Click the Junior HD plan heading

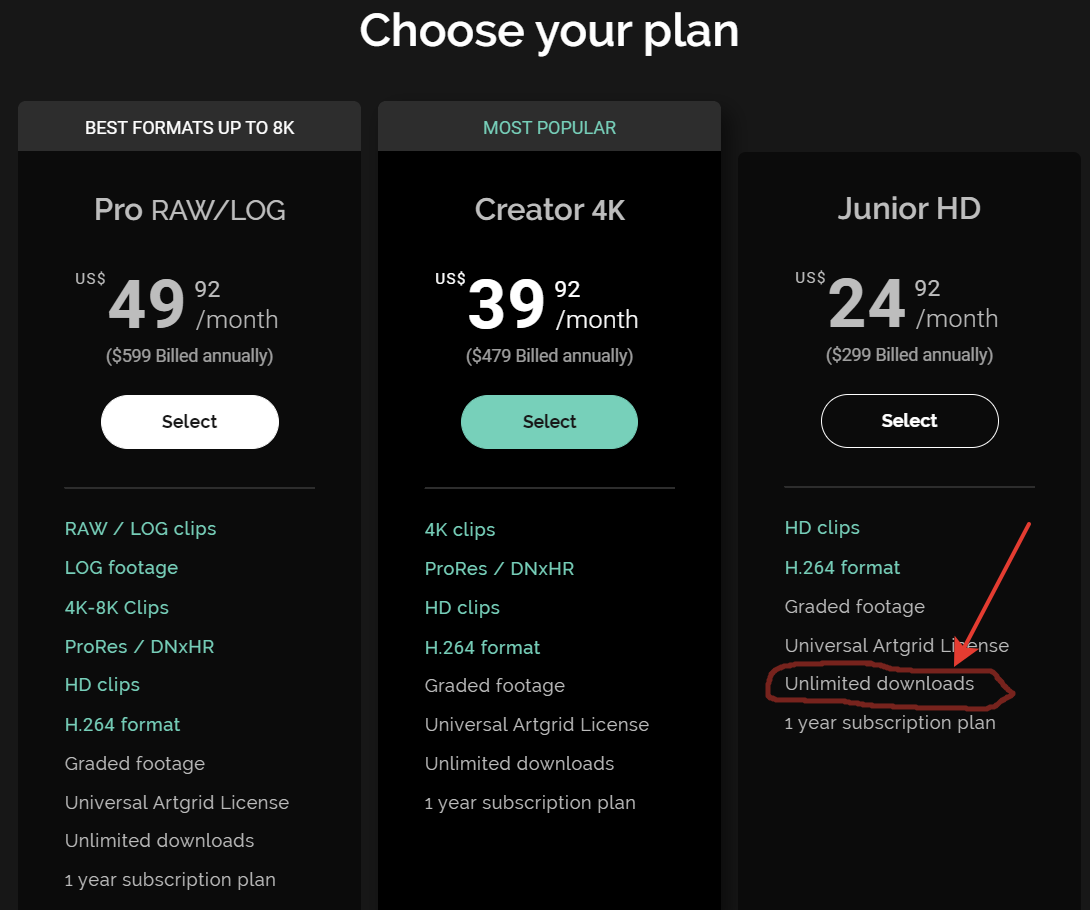pos(909,208)
